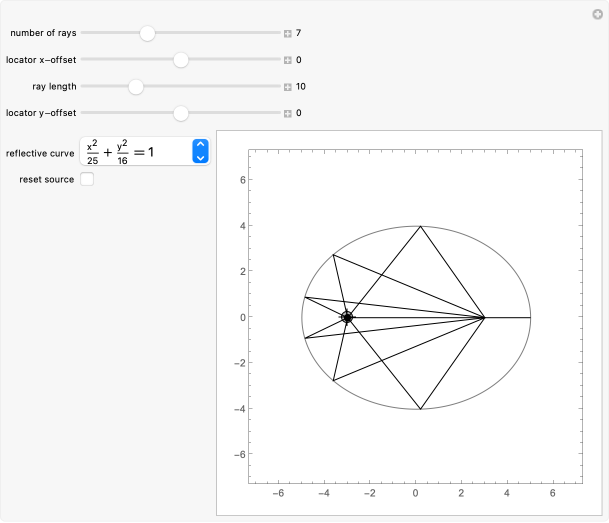Click the right focus where rays converge
The width and height of the screenshot is (609, 523).
coord(484,317)
